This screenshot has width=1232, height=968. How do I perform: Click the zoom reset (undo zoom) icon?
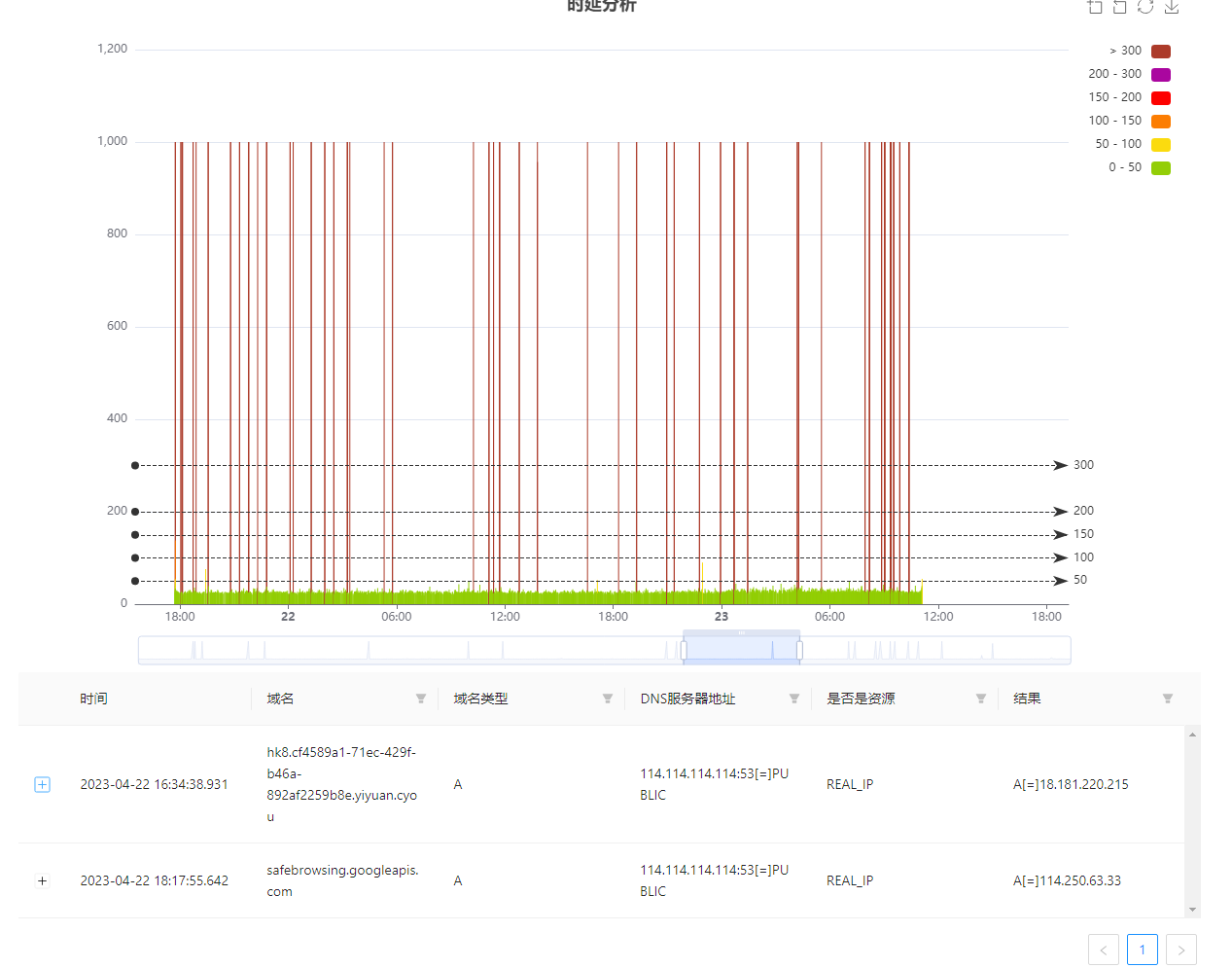coord(1120,7)
